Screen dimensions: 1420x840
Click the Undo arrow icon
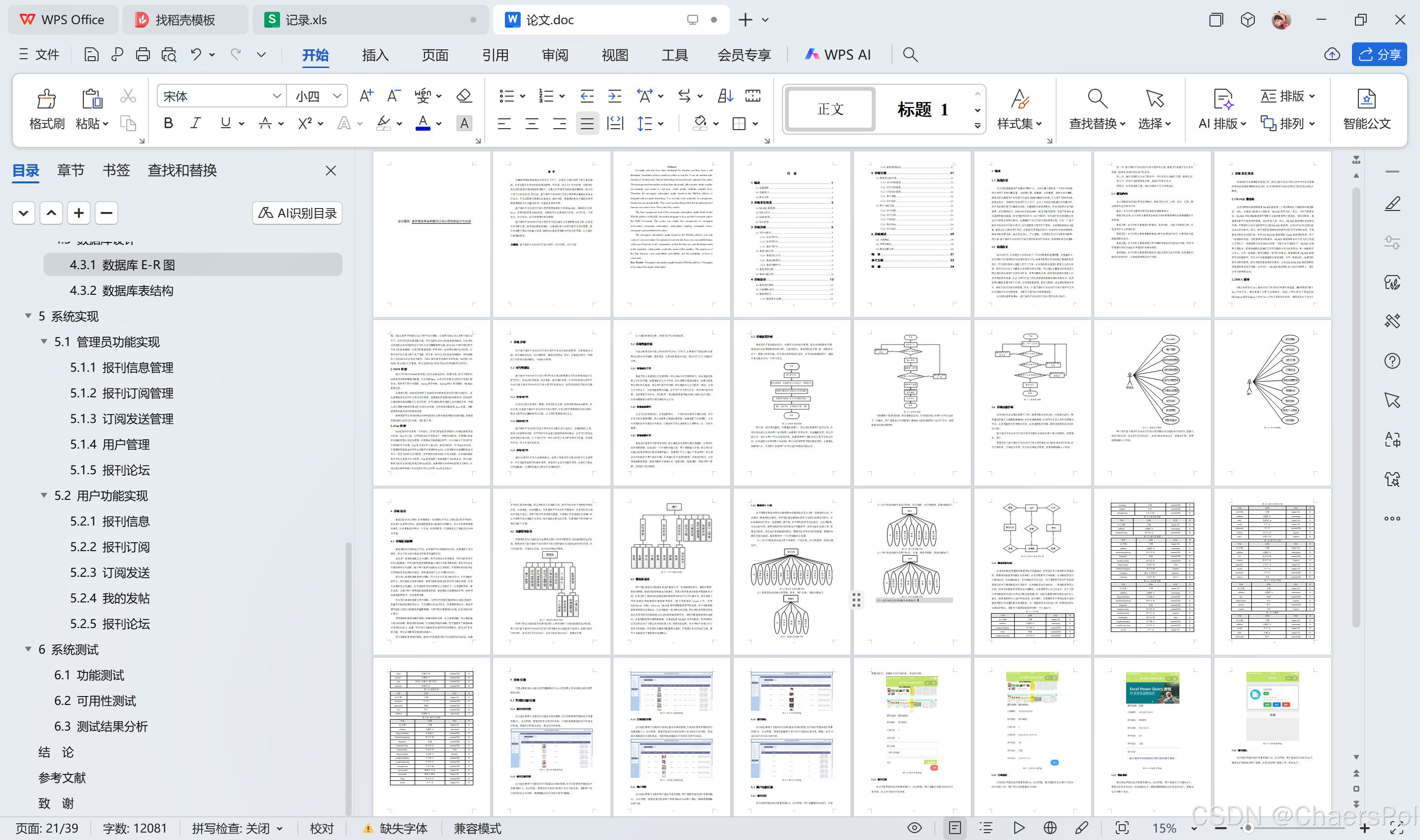[196, 54]
